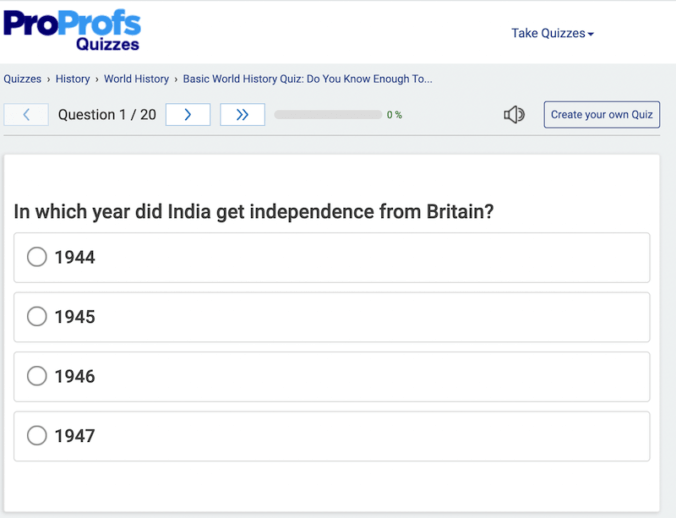
Task: Open the World History breadcrumb
Action: [x=136, y=79]
